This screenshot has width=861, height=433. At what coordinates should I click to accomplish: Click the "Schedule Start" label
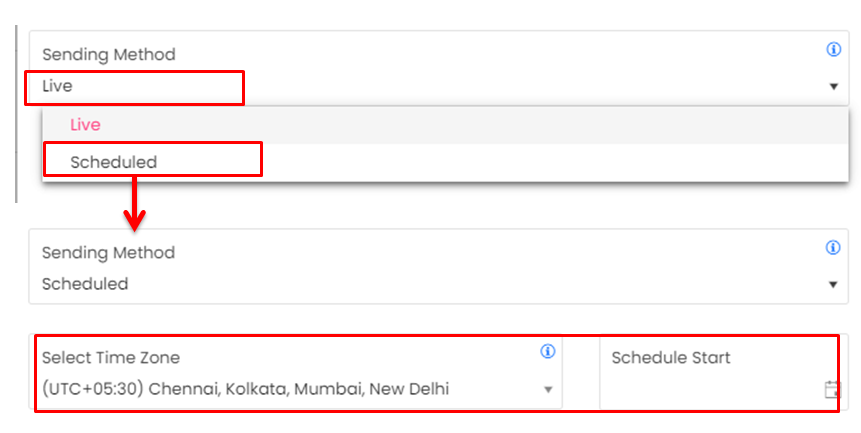pyautogui.click(x=671, y=358)
